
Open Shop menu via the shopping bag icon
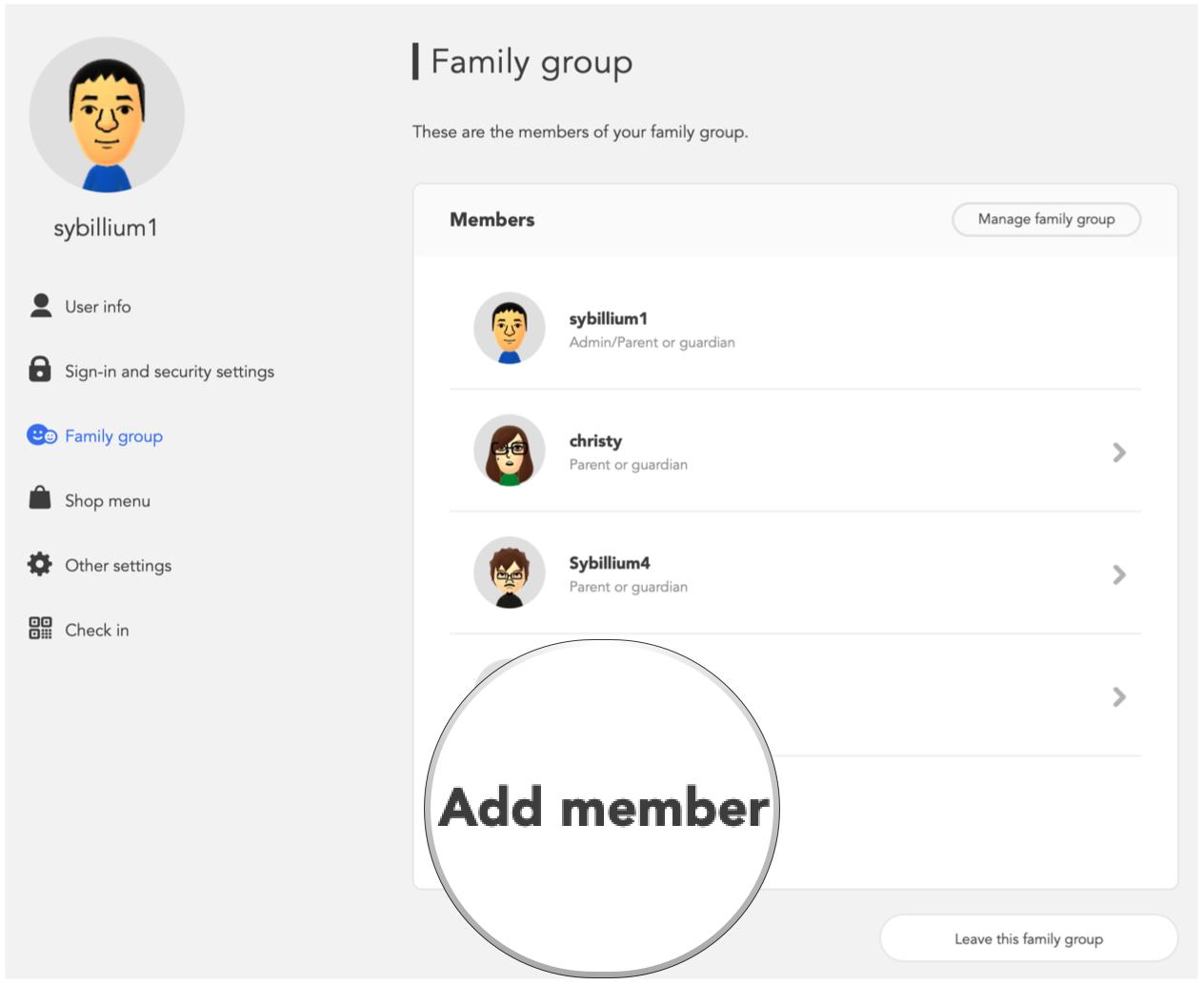(38, 500)
